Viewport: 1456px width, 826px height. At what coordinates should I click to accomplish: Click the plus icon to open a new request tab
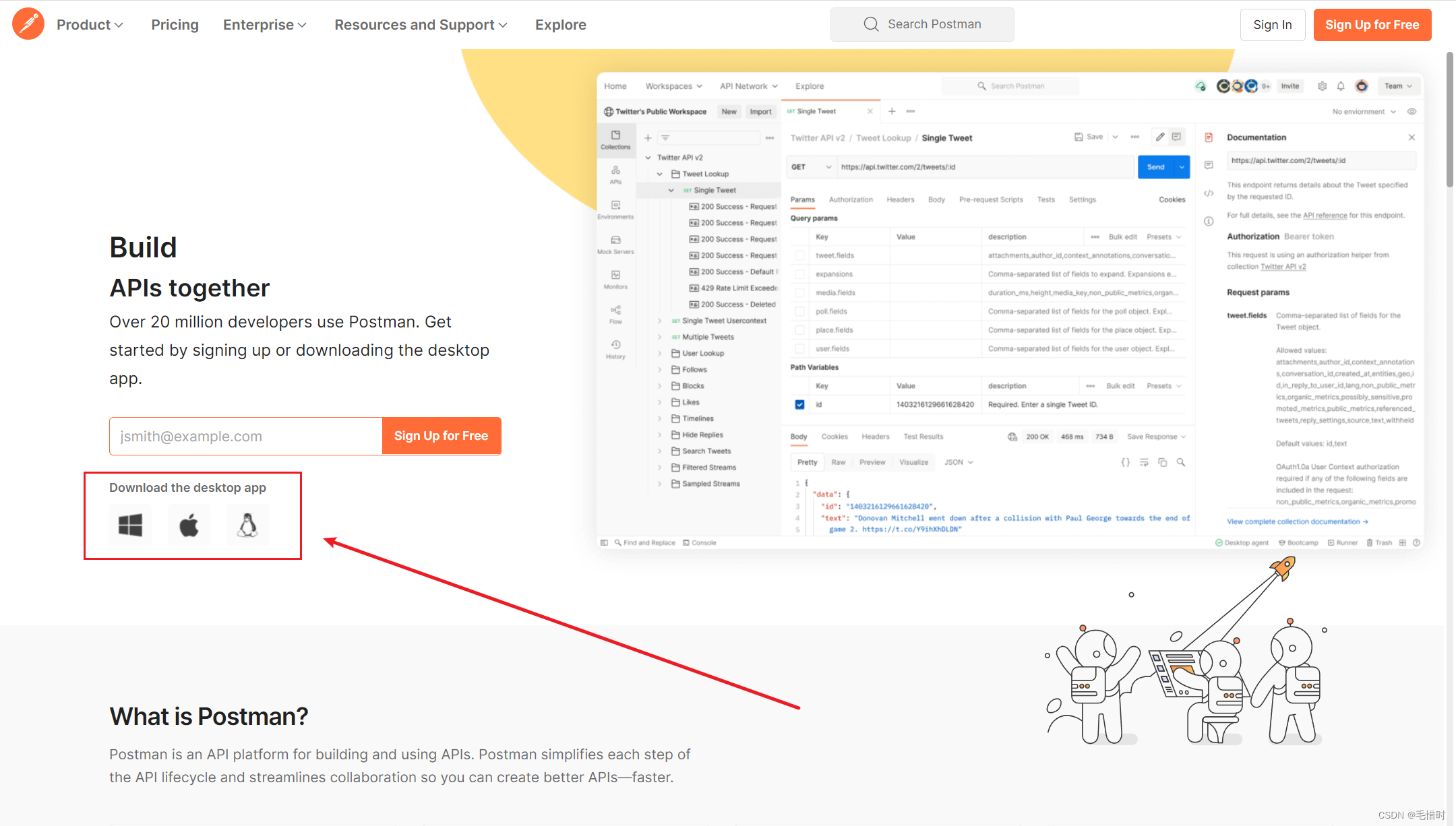pos(892,111)
